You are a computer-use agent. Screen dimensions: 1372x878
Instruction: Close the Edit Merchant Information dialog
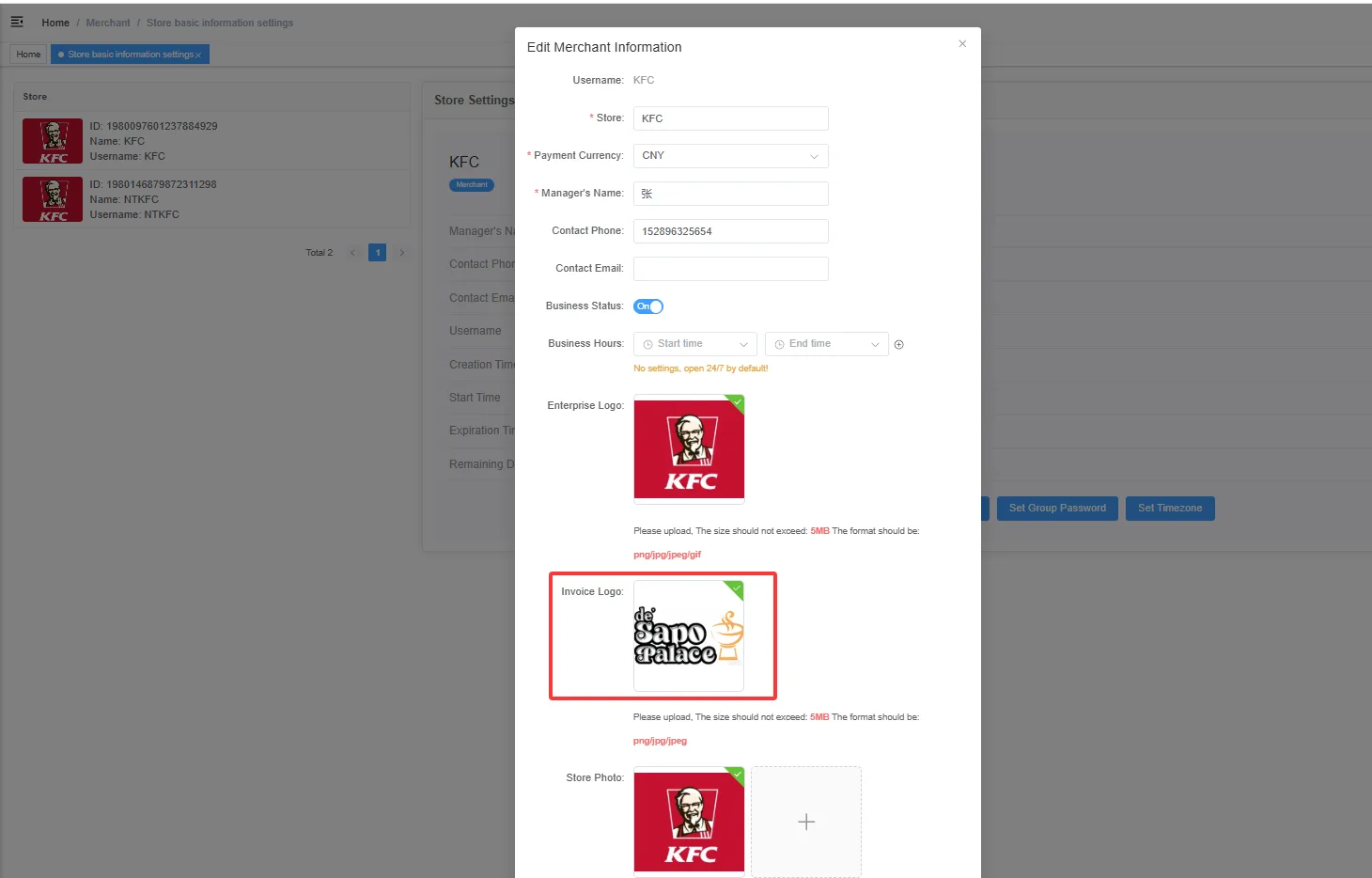(x=962, y=44)
